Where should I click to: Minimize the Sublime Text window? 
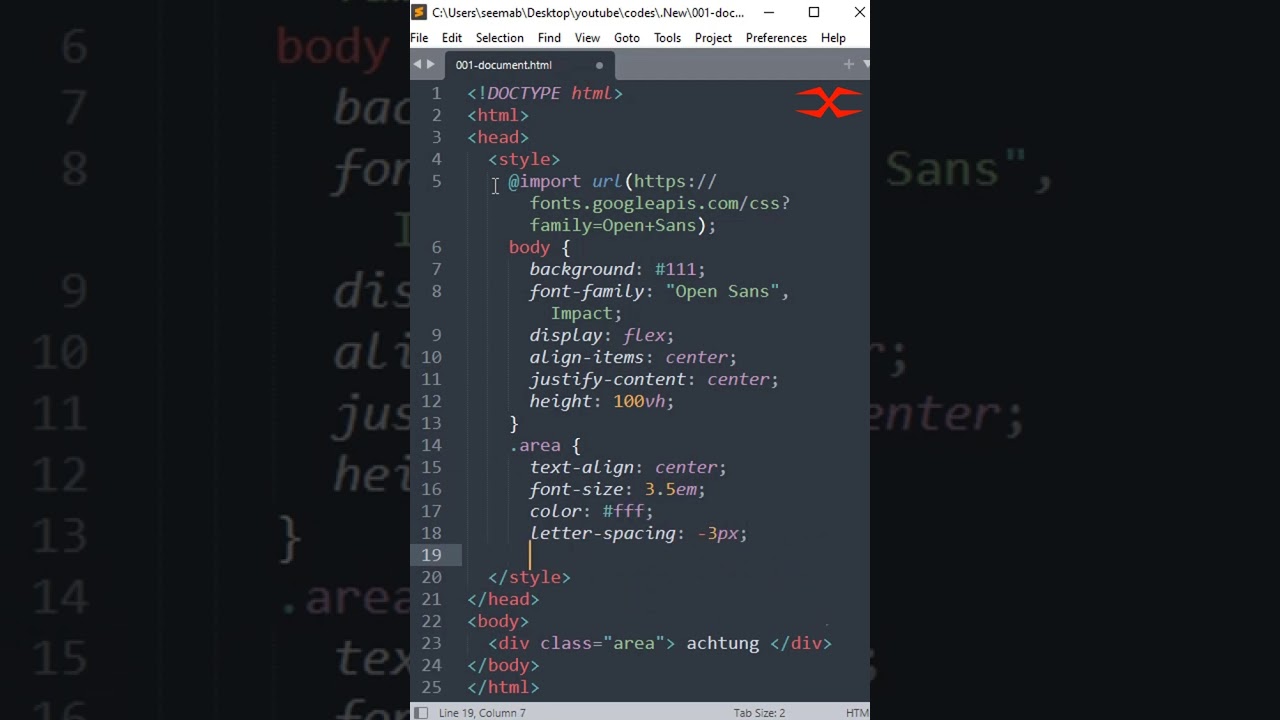coord(768,12)
